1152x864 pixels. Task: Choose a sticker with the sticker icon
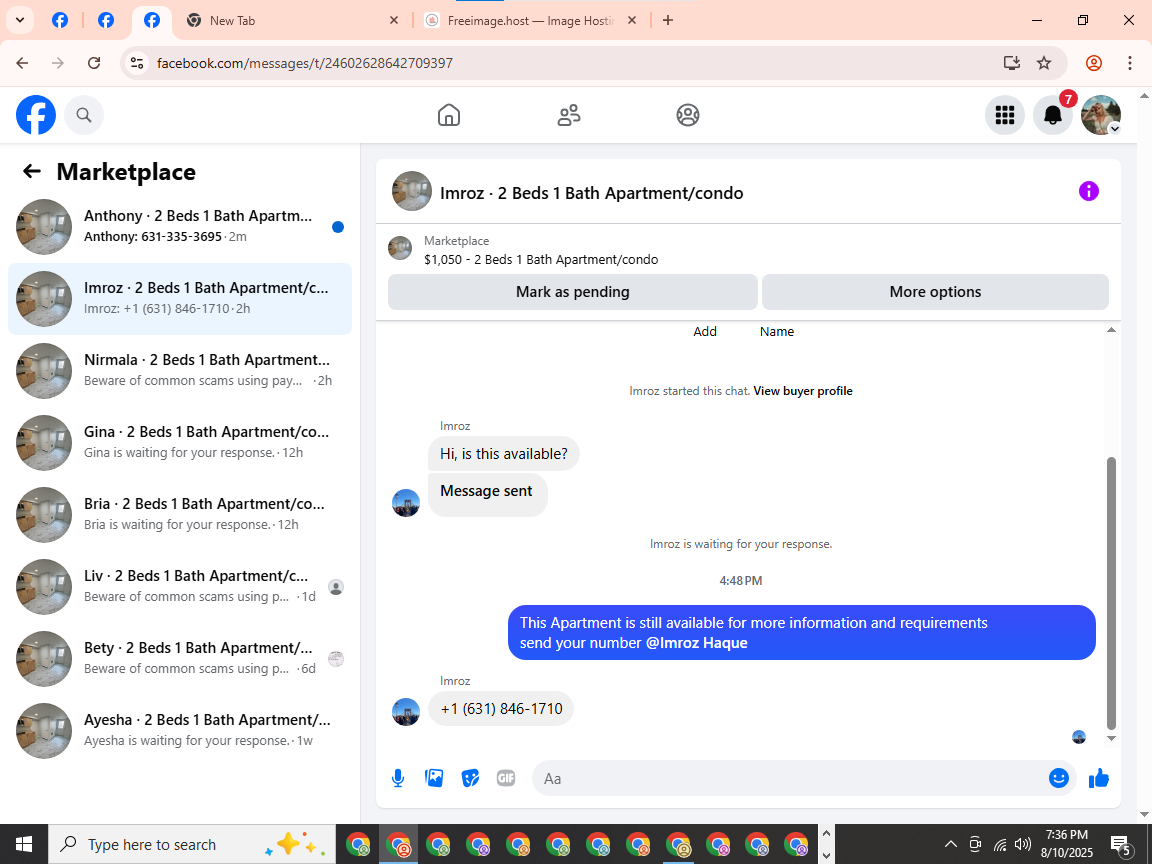470,778
